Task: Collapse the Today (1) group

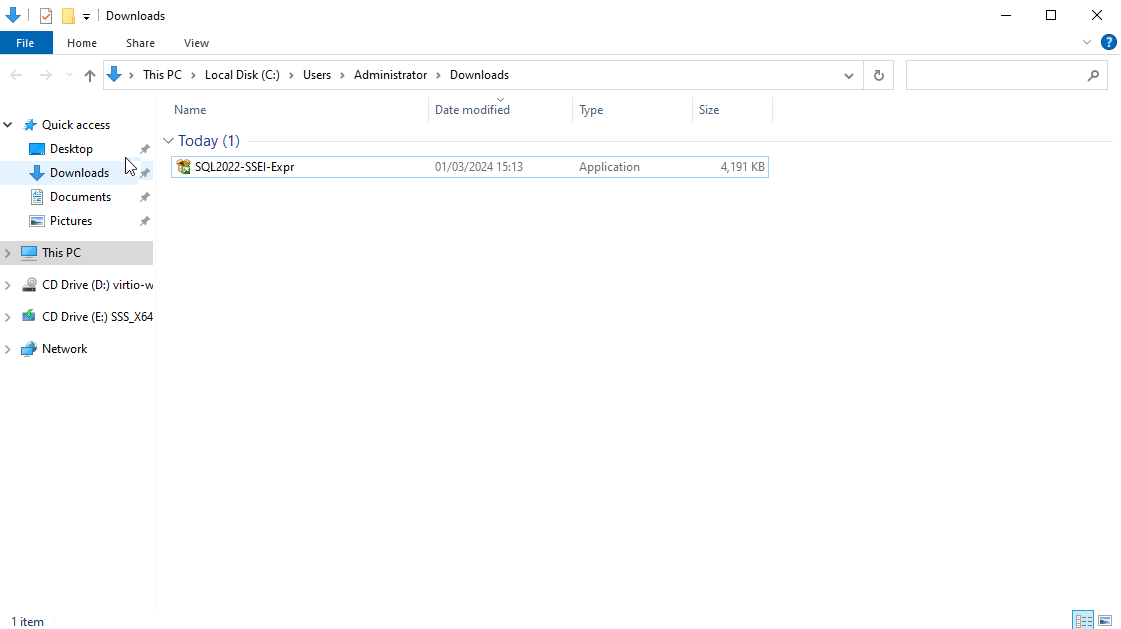Action: 168,141
